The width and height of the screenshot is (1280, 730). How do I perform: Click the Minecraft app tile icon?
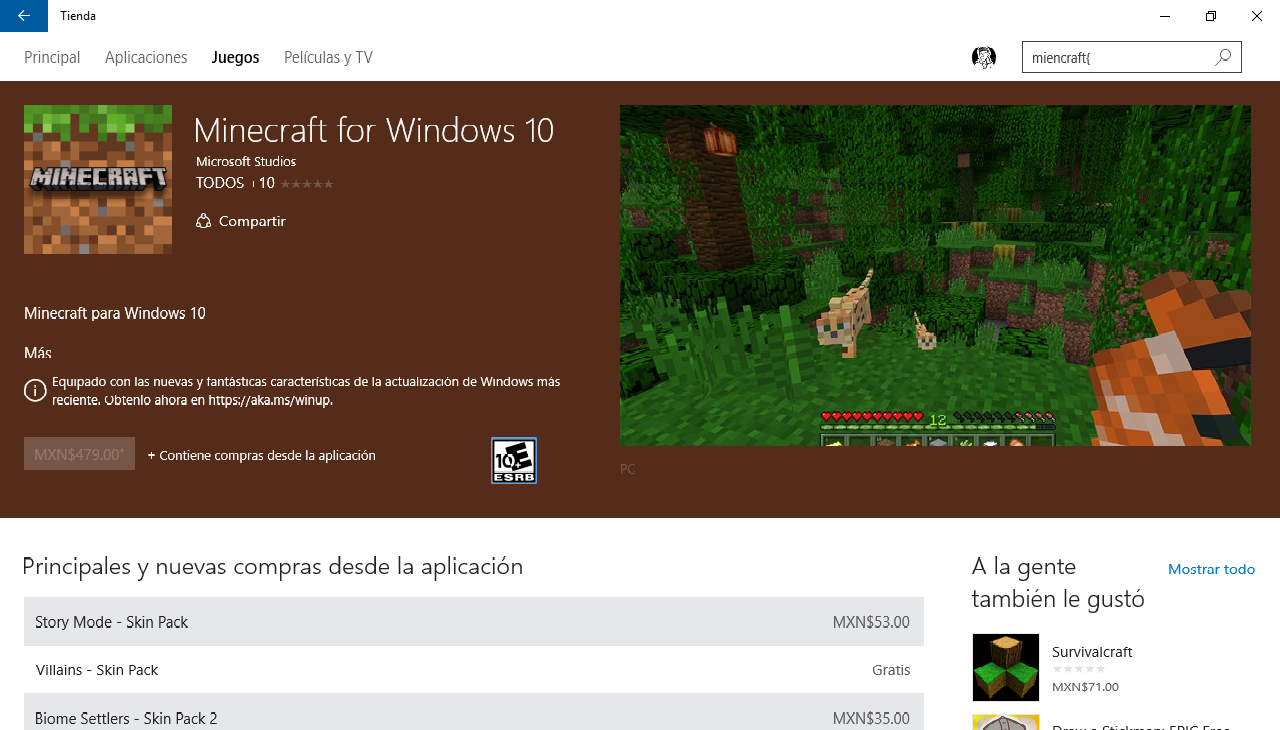click(98, 180)
